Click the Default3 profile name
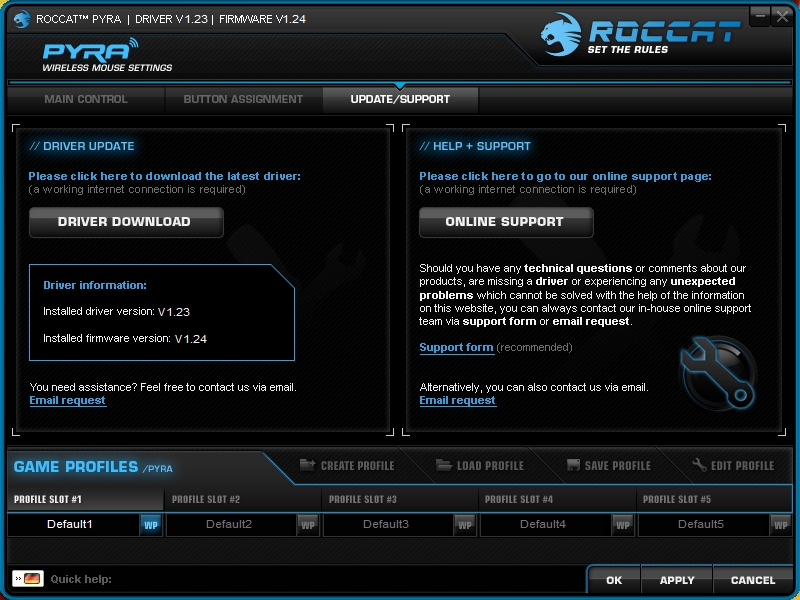Image resolution: width=800 pixels, height=600 pixels. click(386, 524)
